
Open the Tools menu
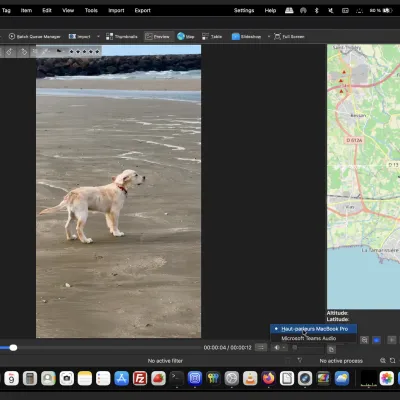click(x=91, y=10)
